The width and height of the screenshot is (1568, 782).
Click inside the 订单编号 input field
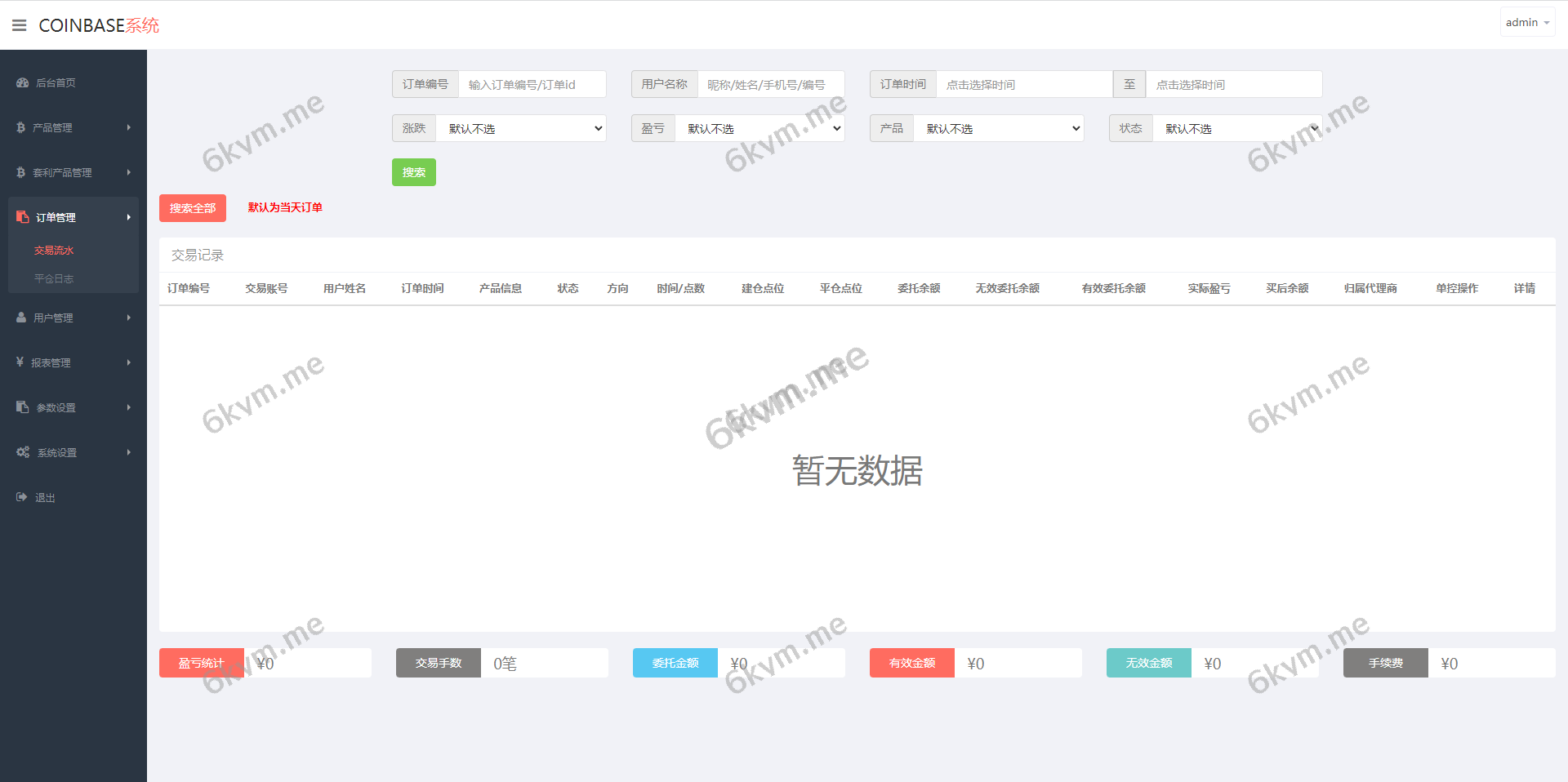[532, 84]
